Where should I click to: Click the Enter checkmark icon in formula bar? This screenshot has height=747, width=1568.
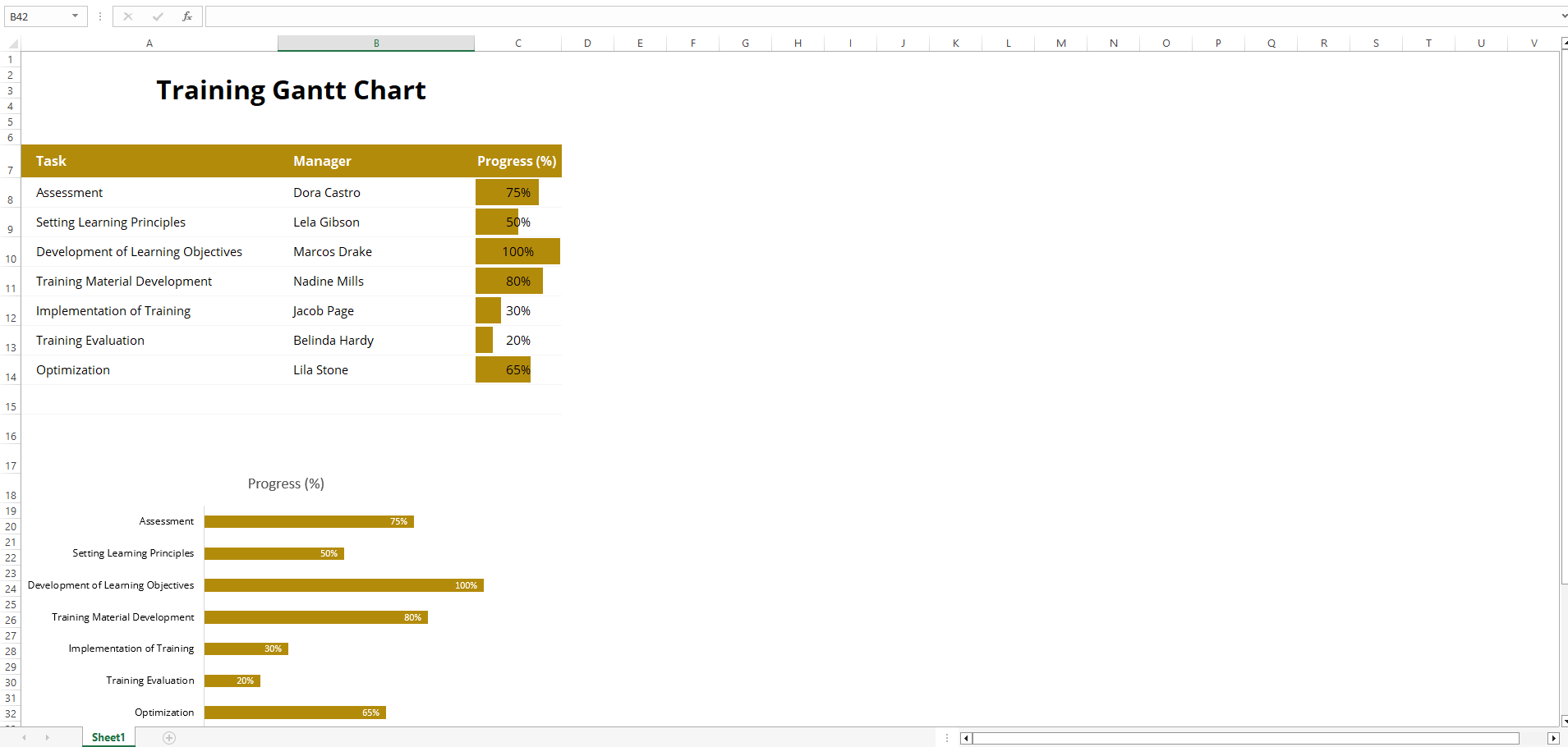click(158, 16)
